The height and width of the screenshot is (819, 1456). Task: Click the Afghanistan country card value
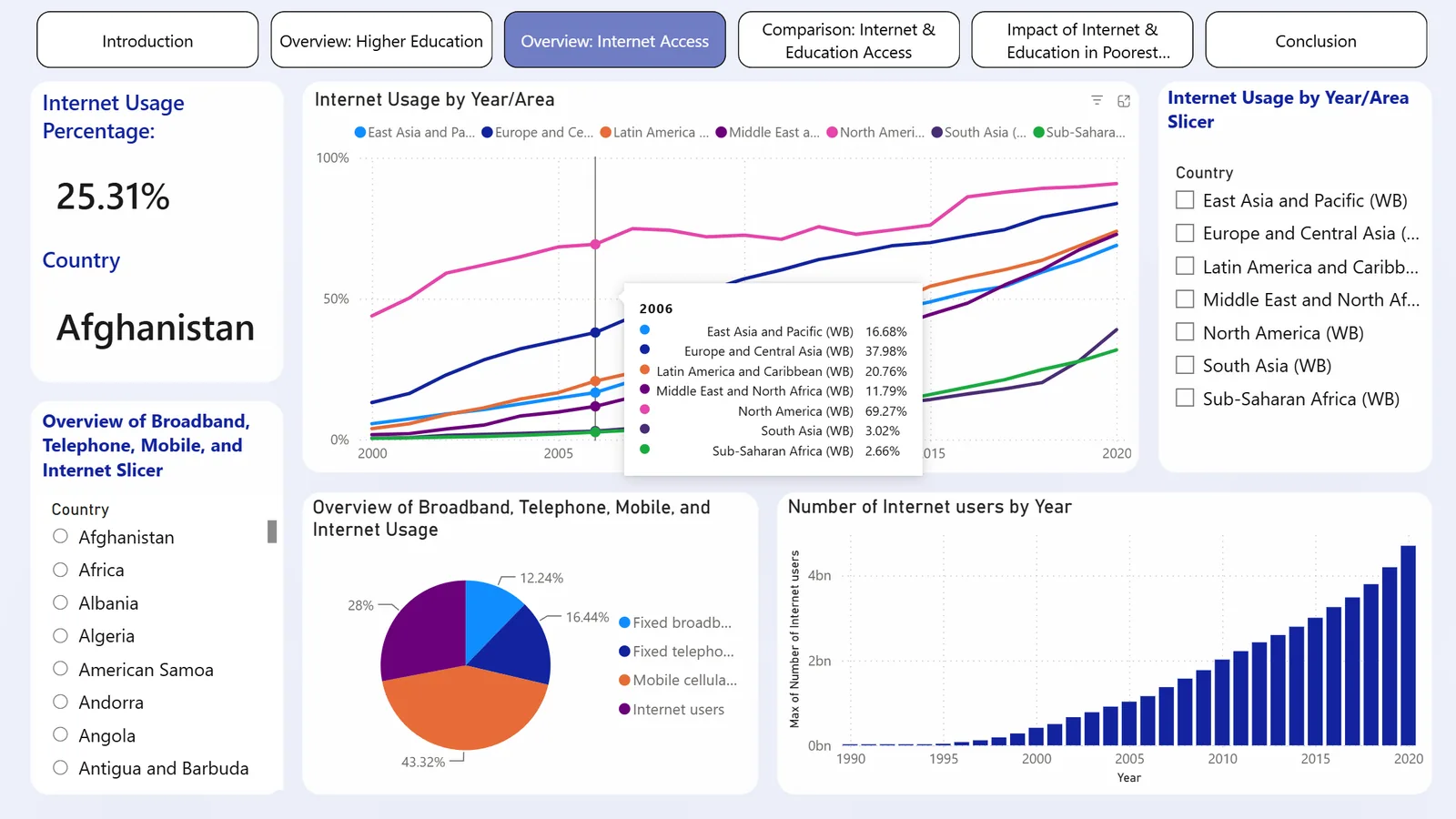pos(156,328)
